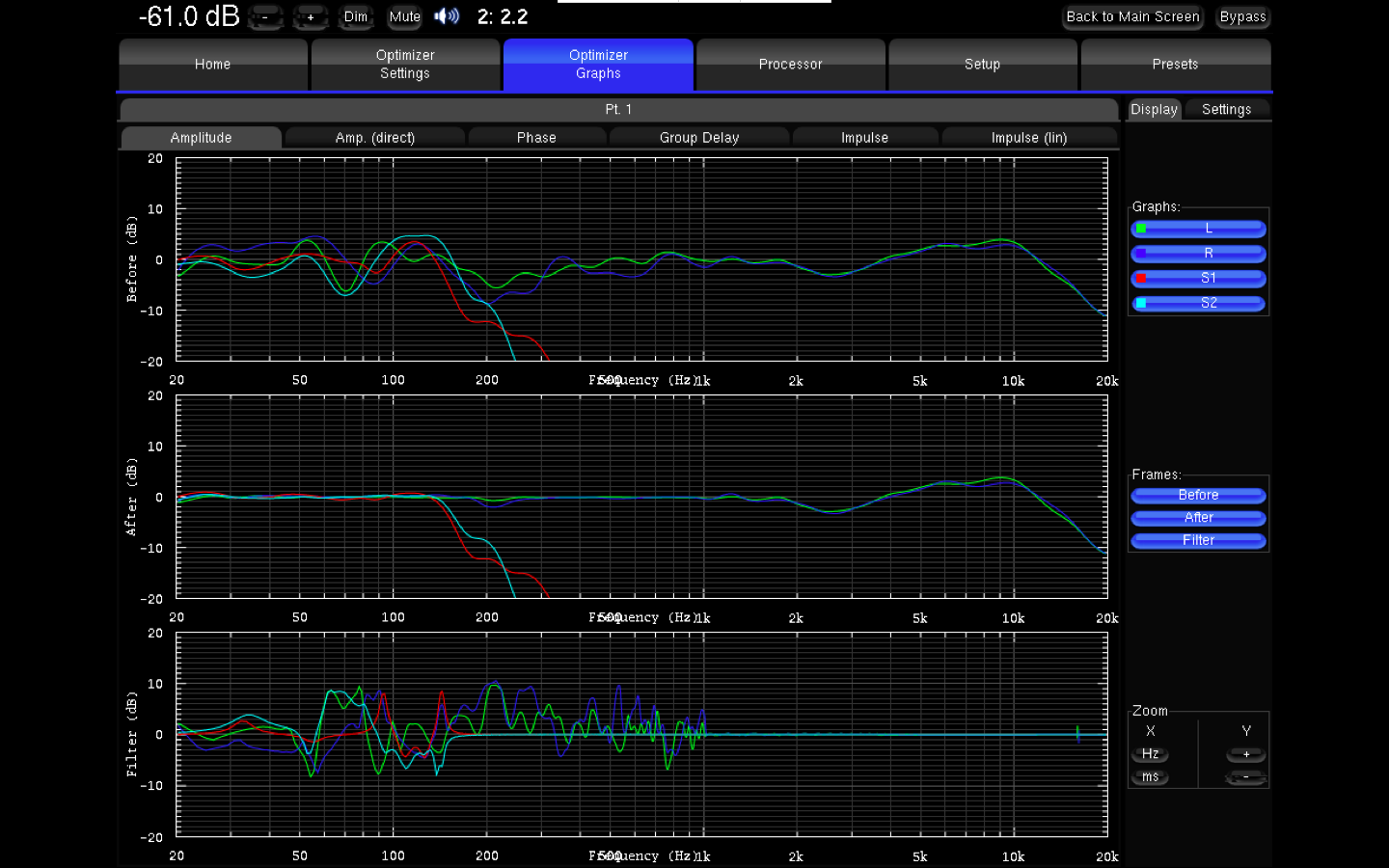Toggle the red S1 graph visibility

click(x=1198, y=279)
